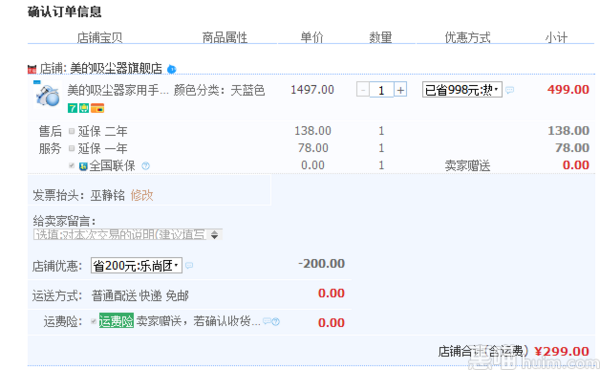
Task: Click the 店铺宝贝 column header
Action: [x=99, y=37]
